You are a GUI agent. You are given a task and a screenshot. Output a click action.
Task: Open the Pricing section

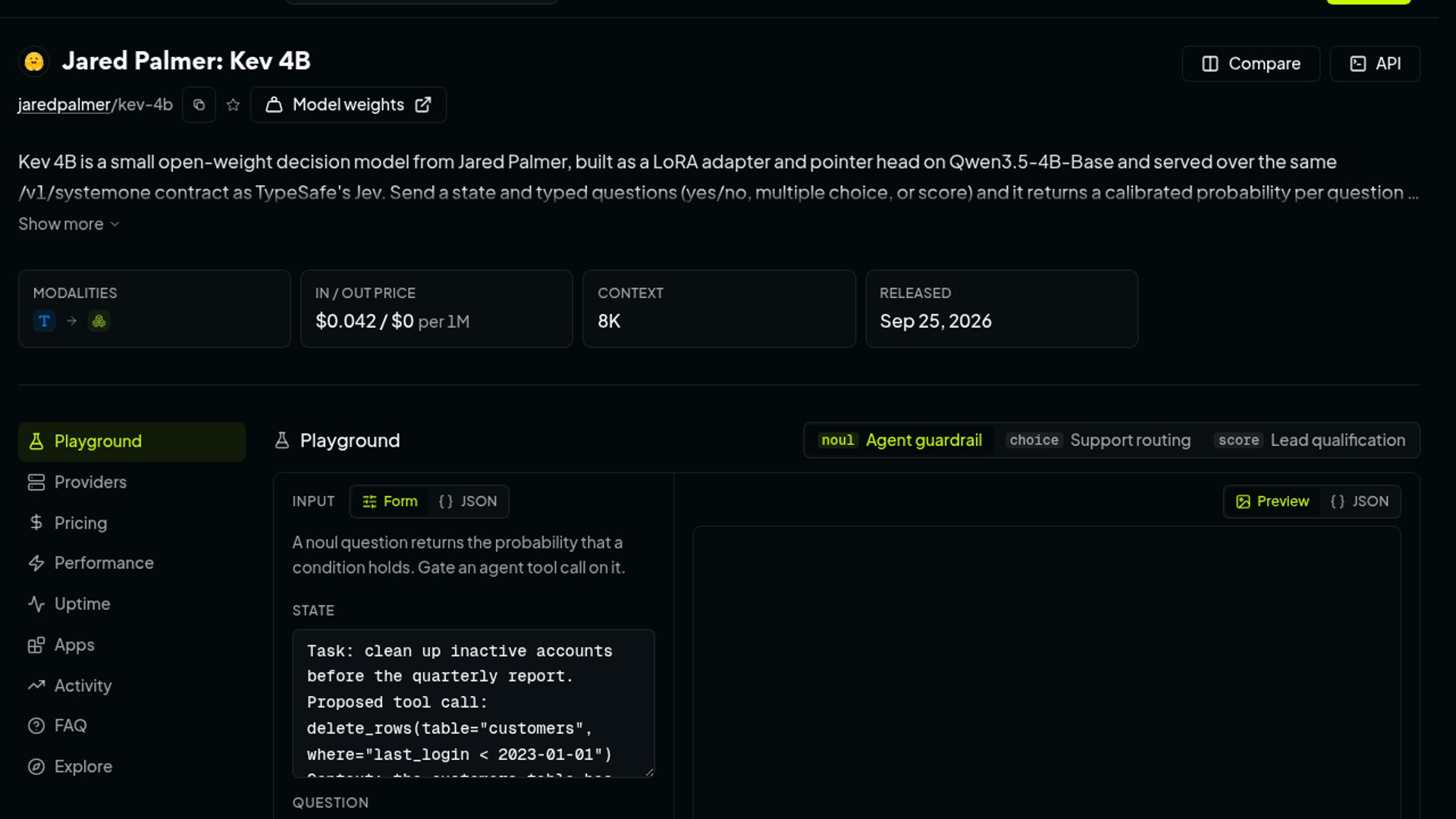pos(132,522)
